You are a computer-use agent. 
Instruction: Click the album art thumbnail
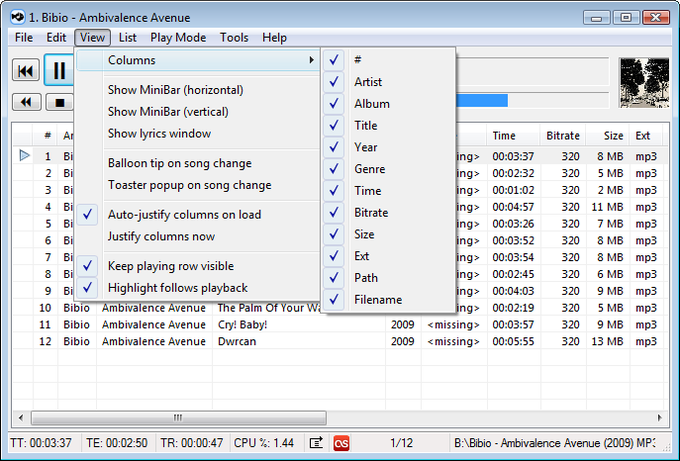644,82
